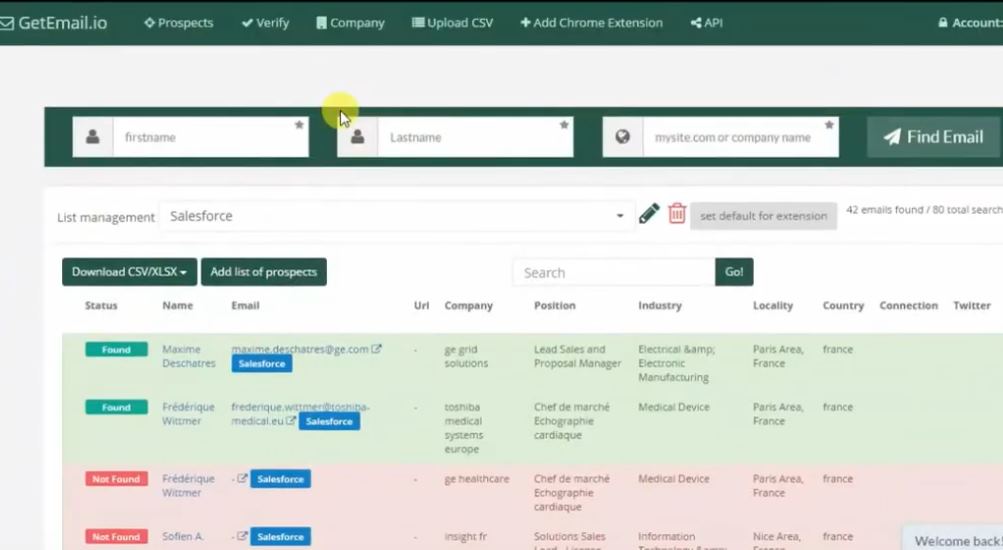Click the Name column header

click(177, 306)
